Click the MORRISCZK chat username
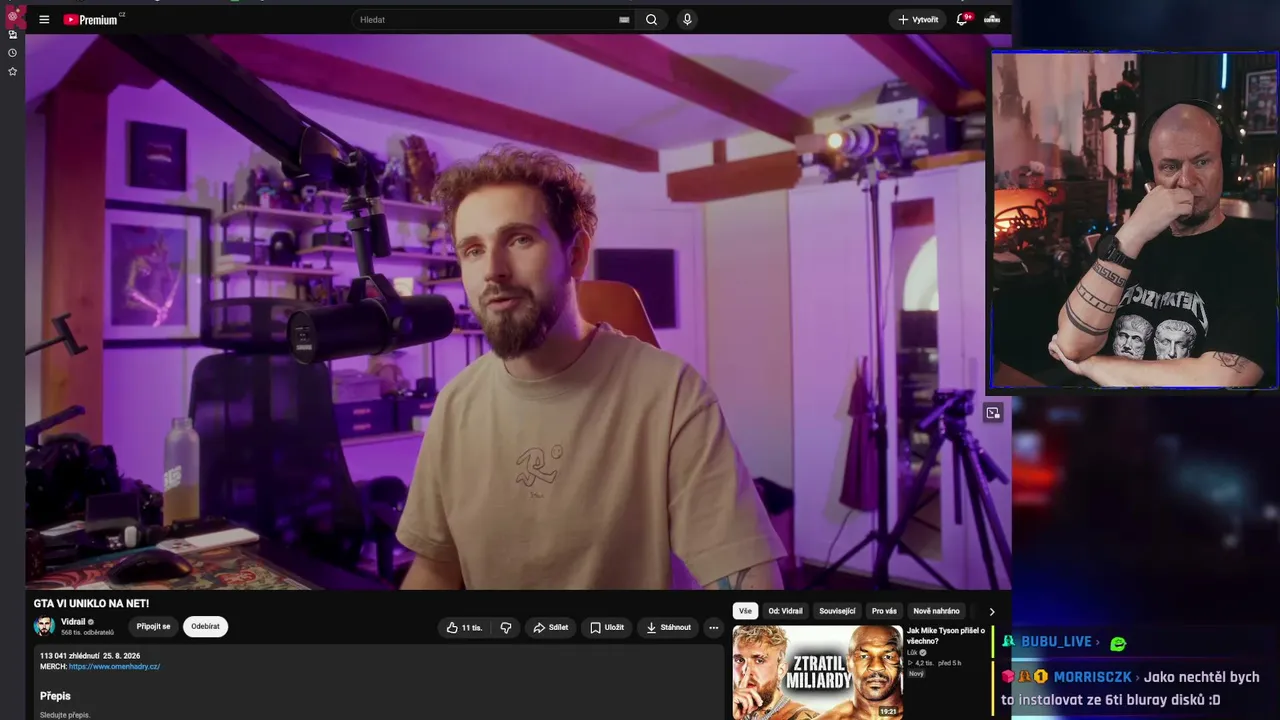This screenshot has width=1280, height=720. pyautogui.click(x=1093, y=677)
